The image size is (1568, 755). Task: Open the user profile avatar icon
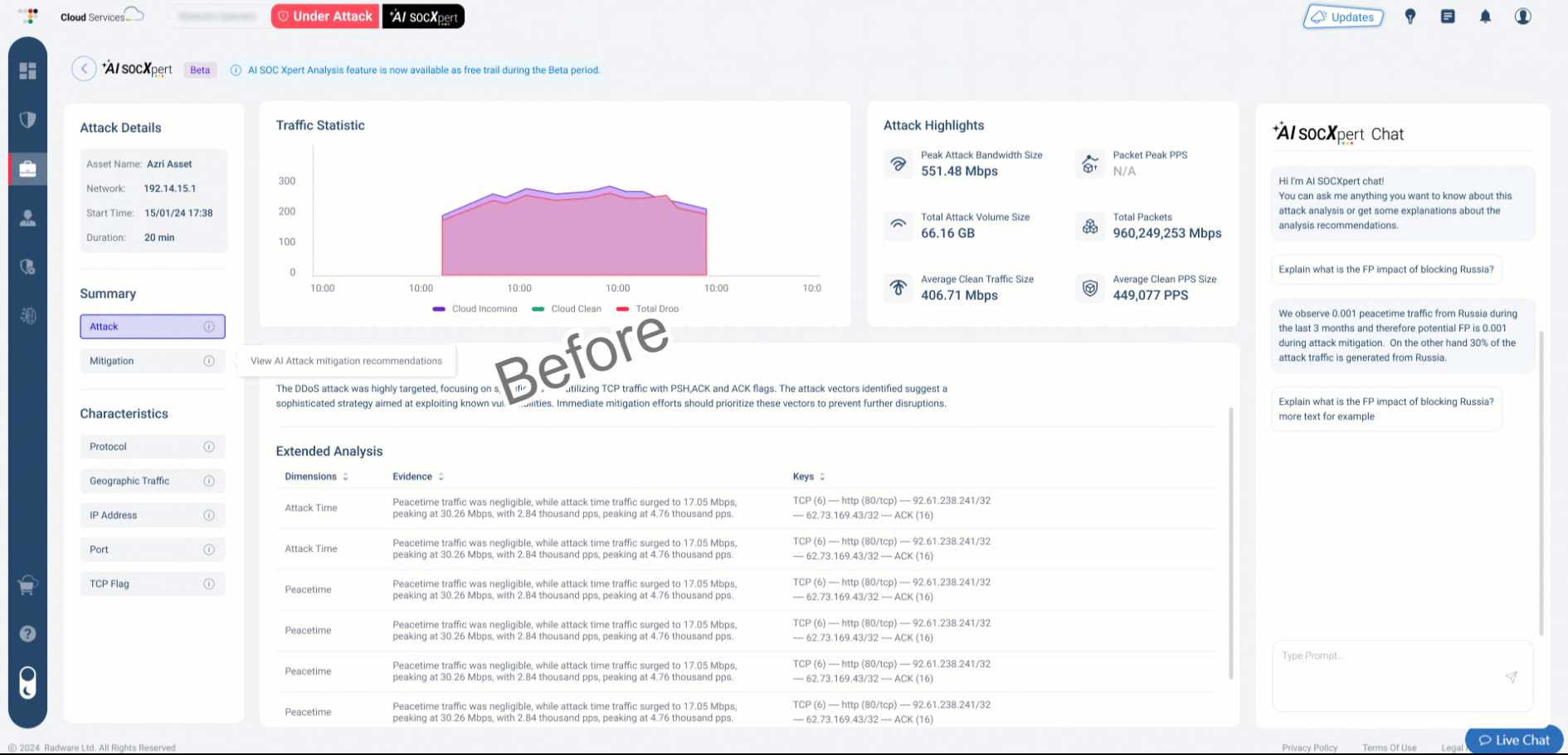tap(1522, 17)
